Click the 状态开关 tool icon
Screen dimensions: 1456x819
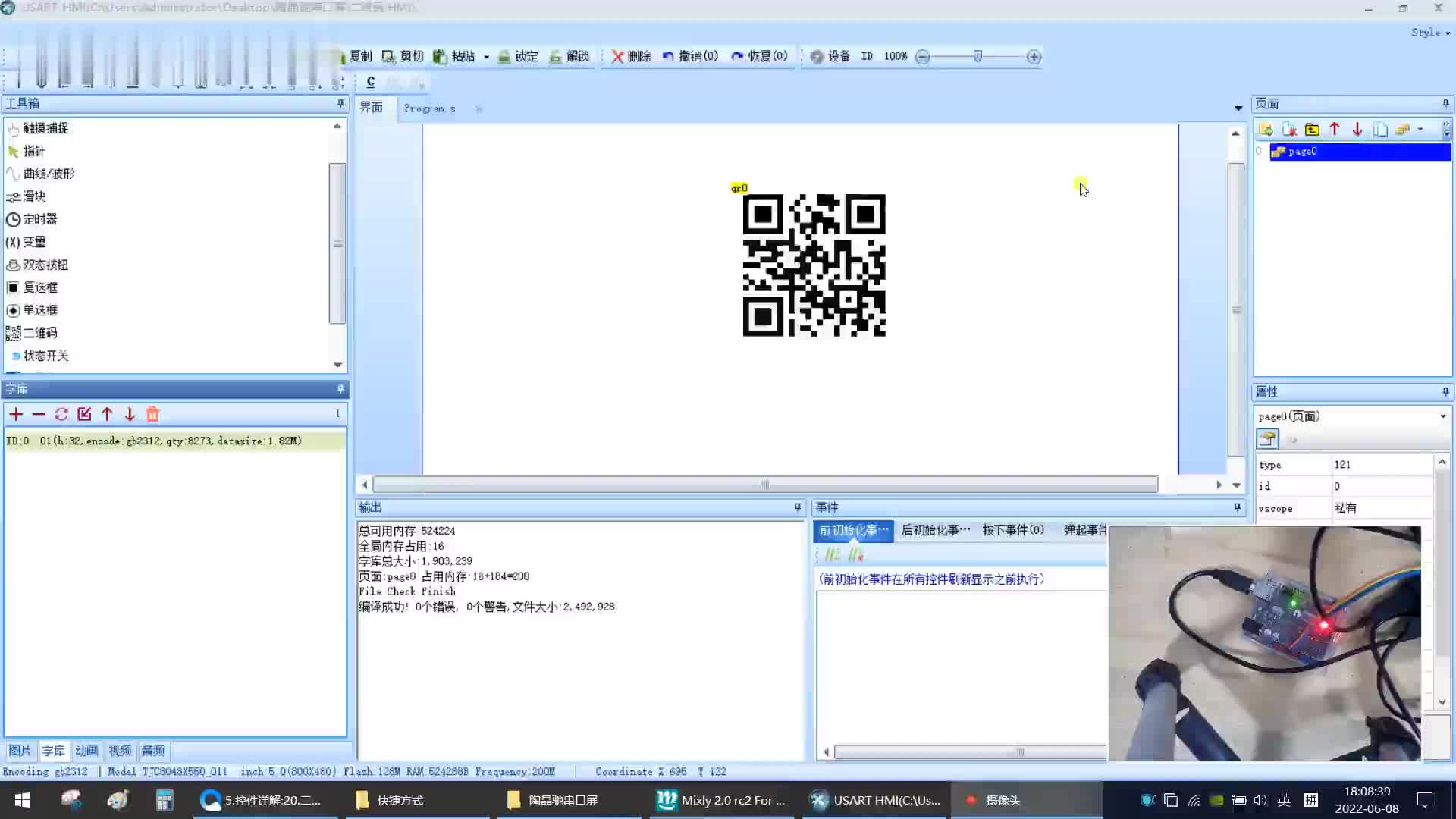point(13,355)
